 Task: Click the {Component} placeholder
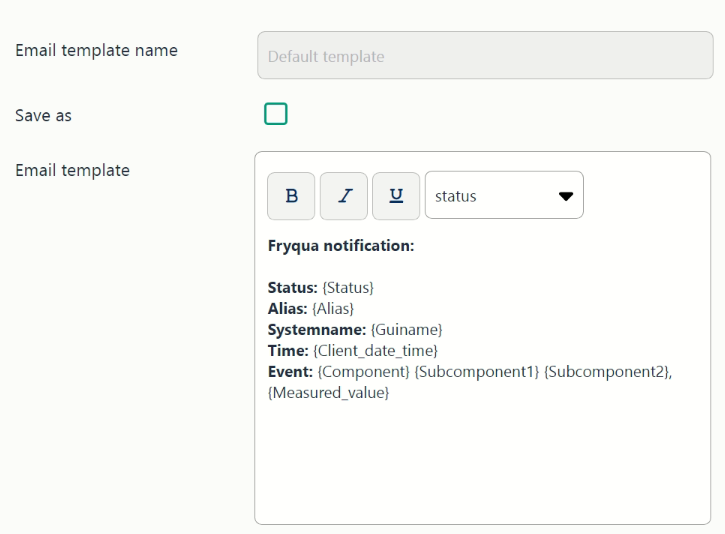pos(363,372)
